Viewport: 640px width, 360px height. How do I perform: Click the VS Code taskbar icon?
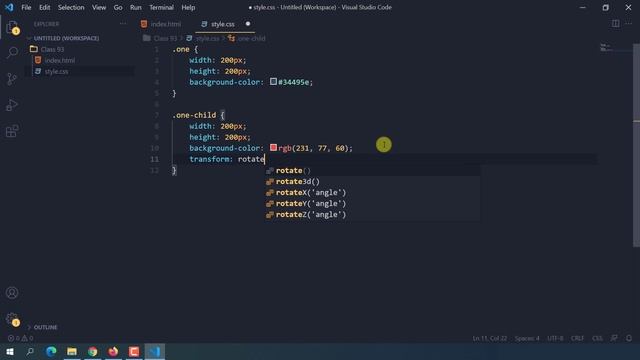tap(155, 351)
